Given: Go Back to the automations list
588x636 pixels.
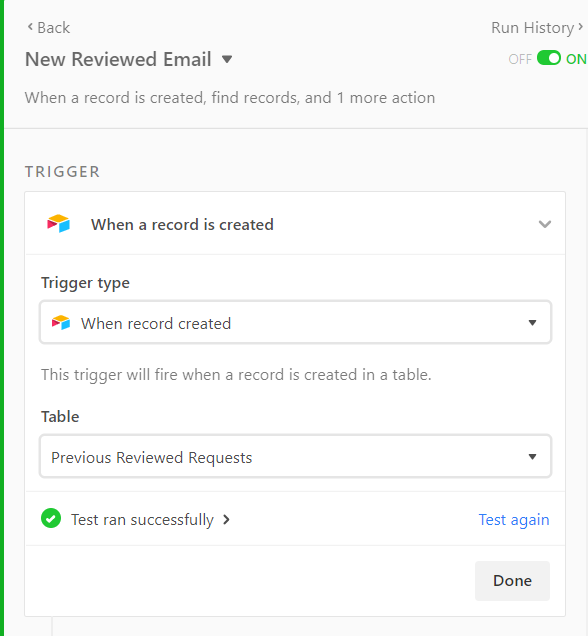Looking at the screenshot, I should 49,28.
